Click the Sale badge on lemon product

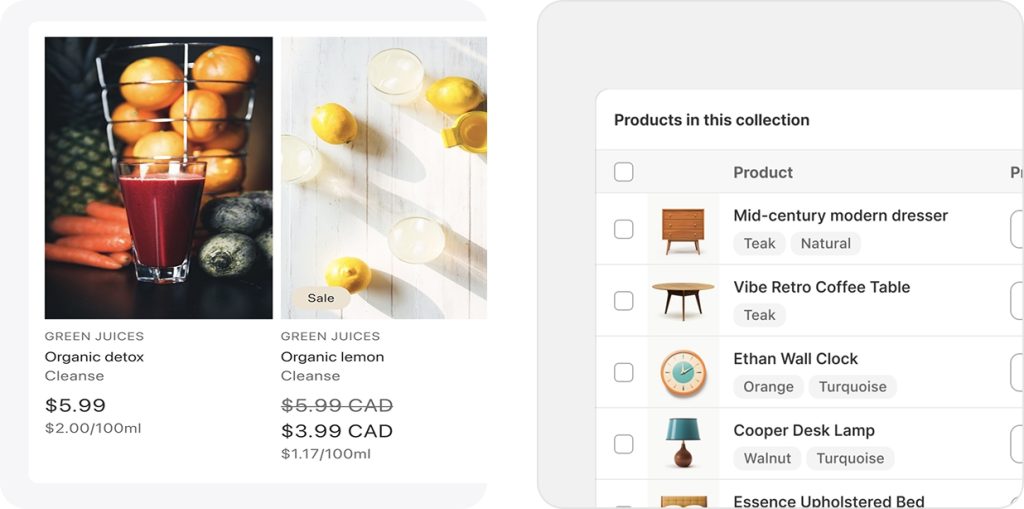pos(321,298)
